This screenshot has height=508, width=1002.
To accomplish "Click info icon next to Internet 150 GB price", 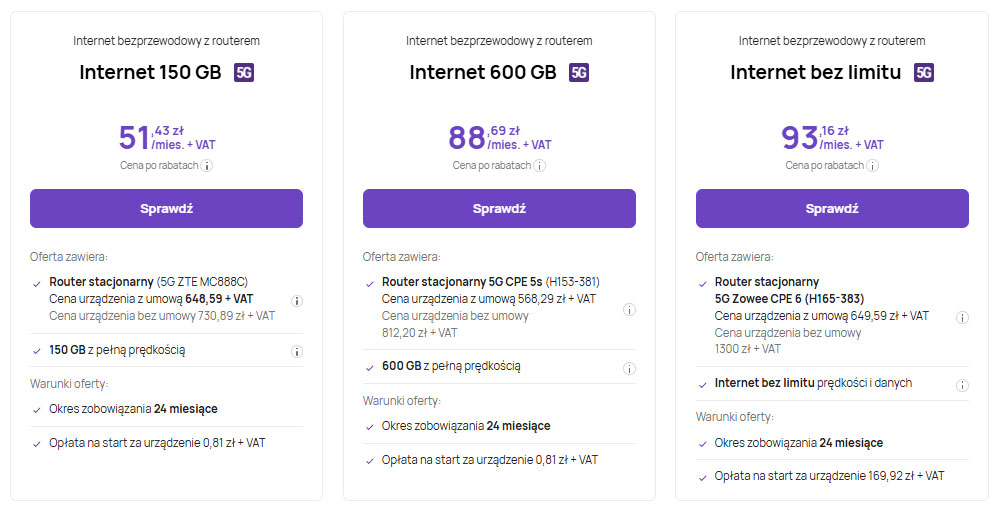I will [x=208, y=166].
